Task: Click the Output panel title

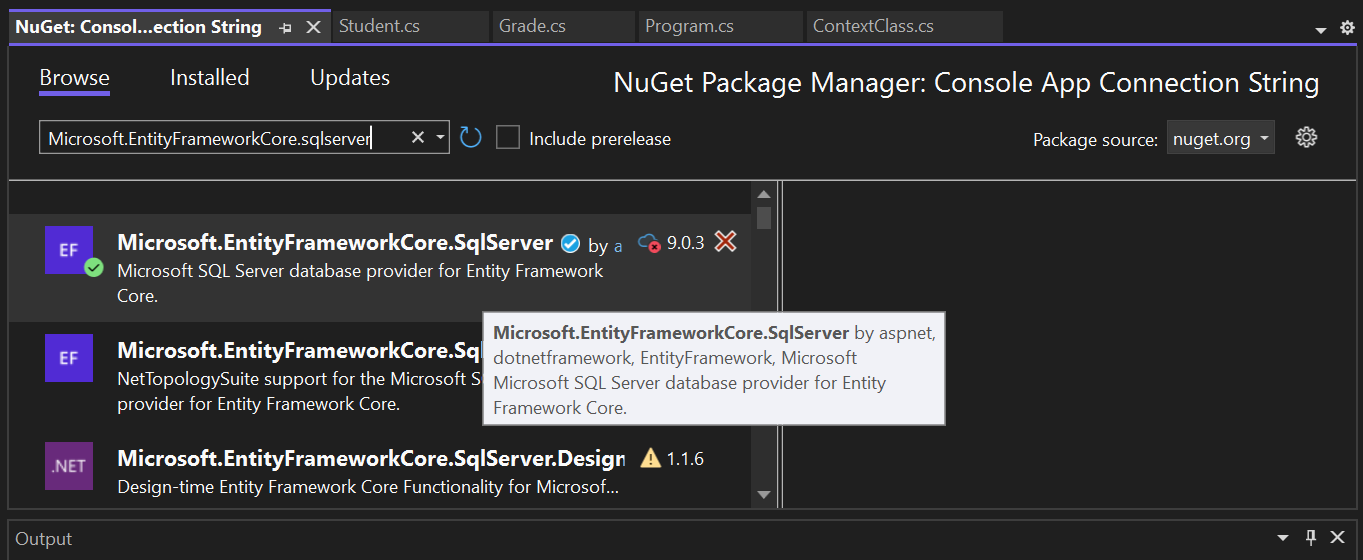Action: coord(44,539)
